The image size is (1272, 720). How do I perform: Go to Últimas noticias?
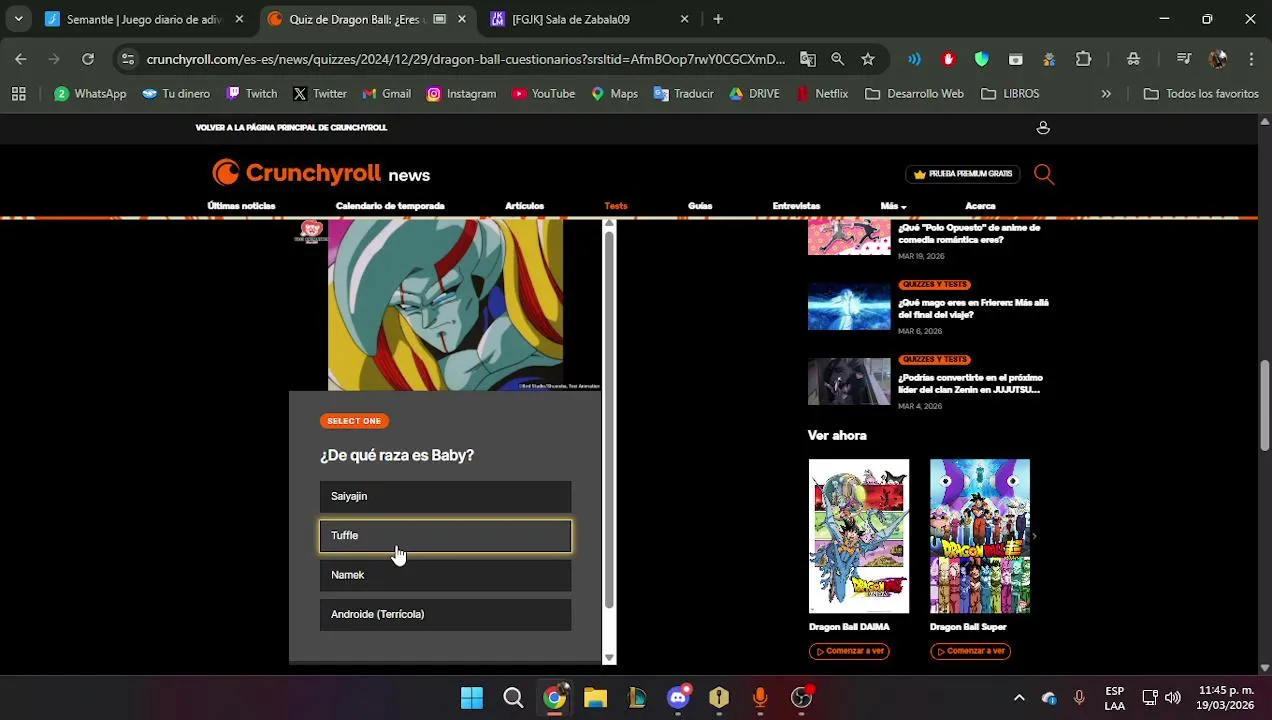click(x=241, y=206)
